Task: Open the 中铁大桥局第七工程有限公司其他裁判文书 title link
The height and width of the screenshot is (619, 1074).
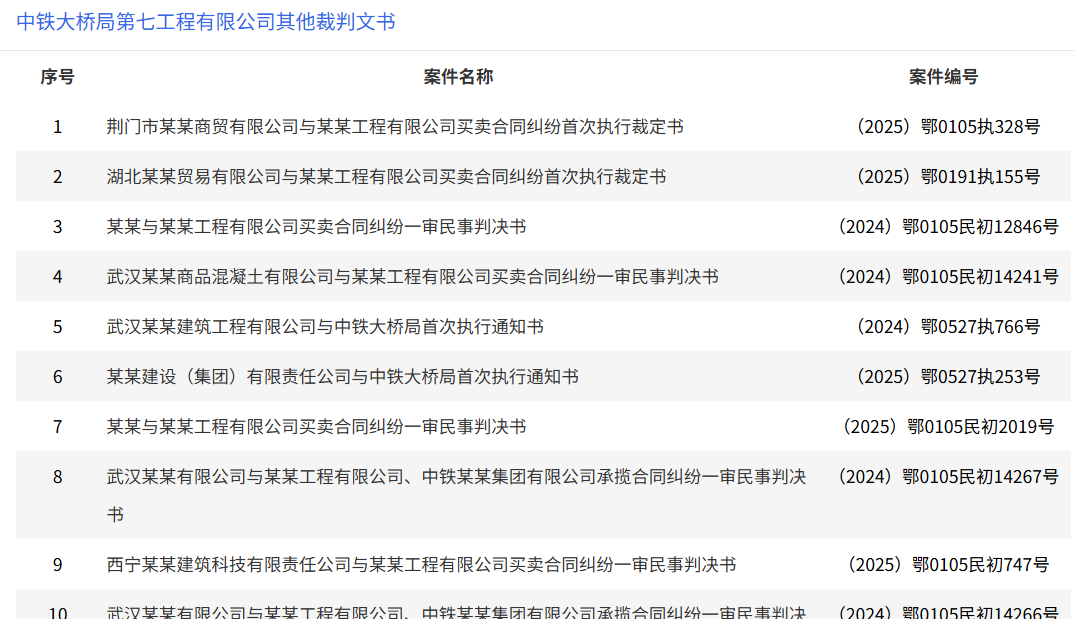Action: click(x=206, y=21)
